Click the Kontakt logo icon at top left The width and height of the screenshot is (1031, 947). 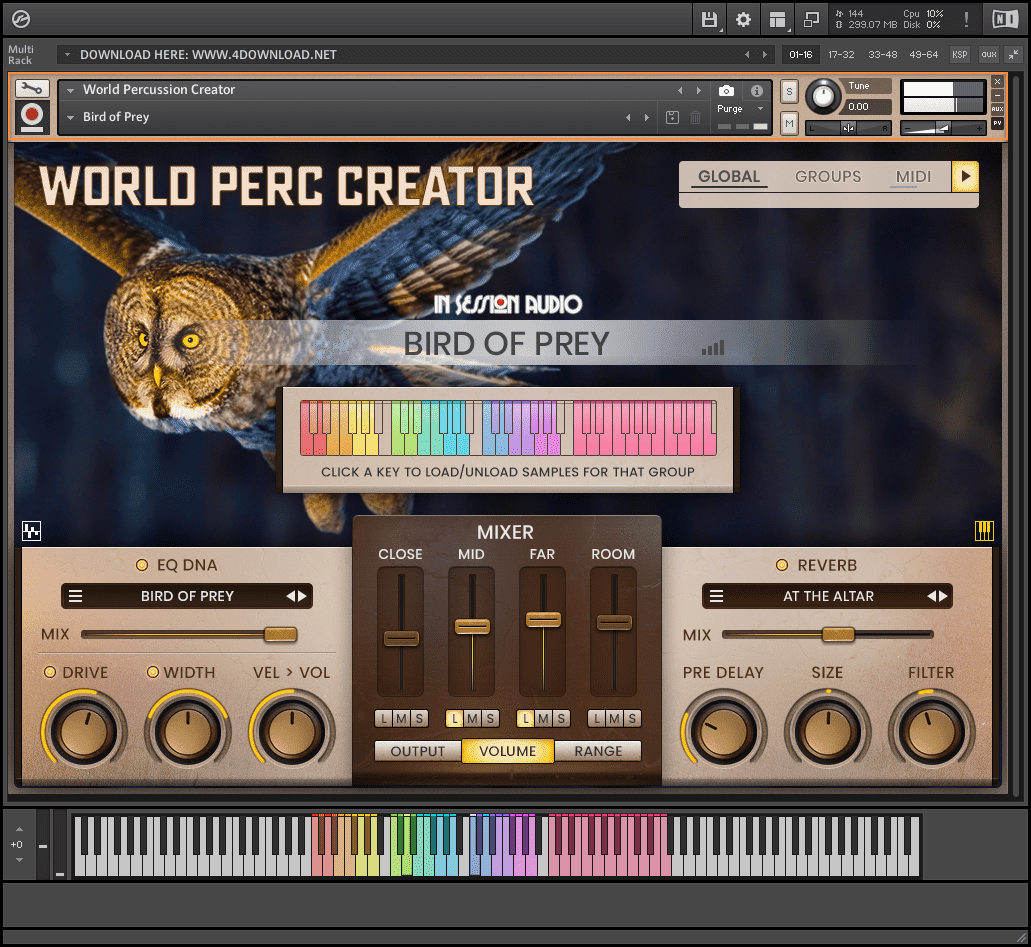click(x=21, y=20)
